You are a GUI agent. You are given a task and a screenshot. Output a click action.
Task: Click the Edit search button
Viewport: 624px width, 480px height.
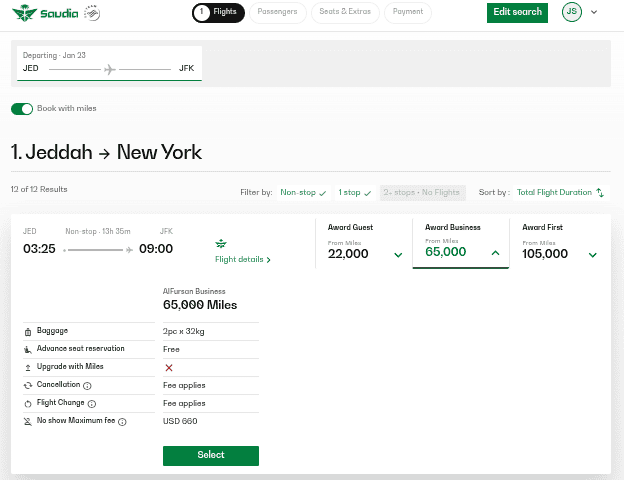tap(517, 13)
